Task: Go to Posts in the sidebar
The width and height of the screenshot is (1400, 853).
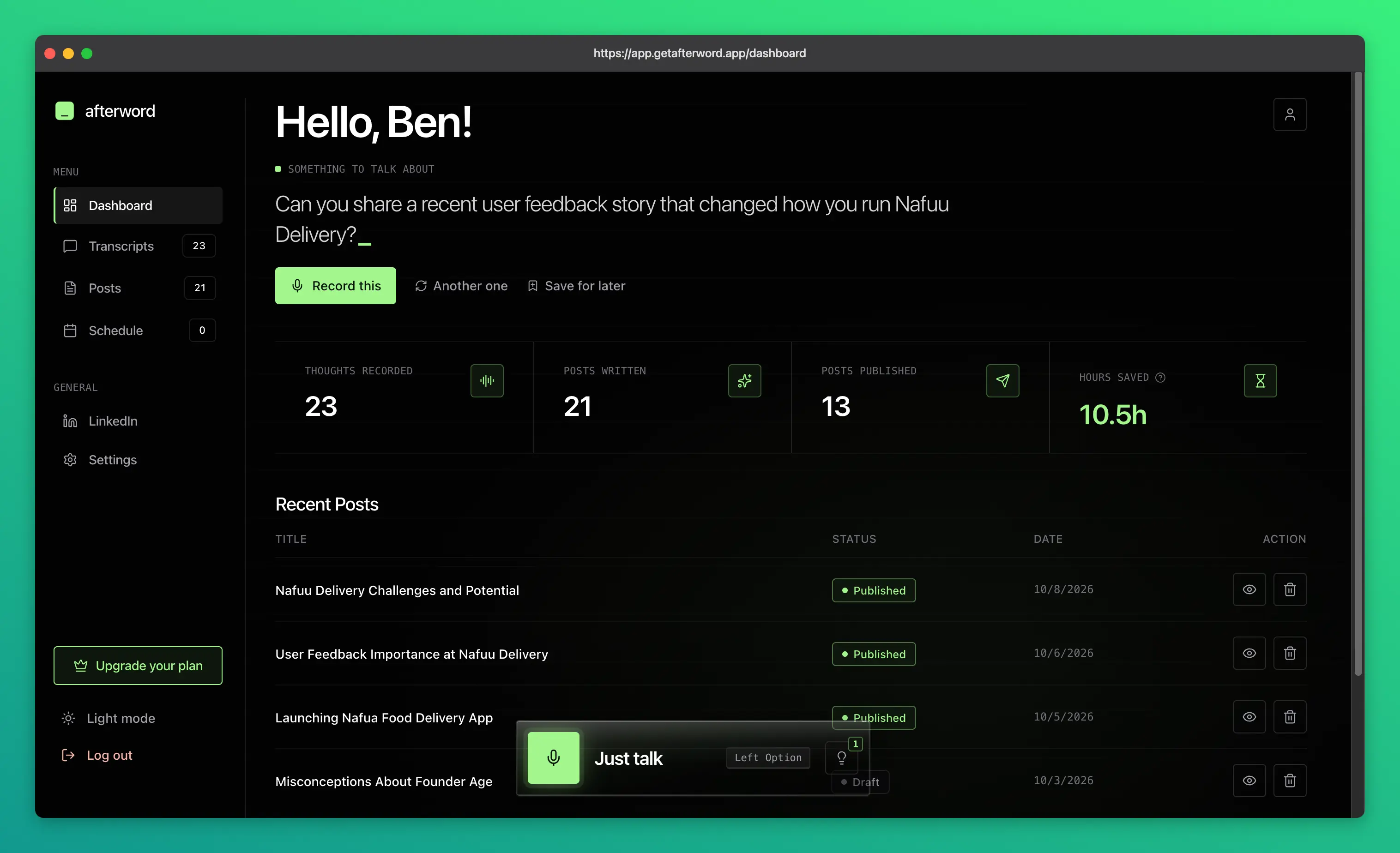Action: click(138, 288)
